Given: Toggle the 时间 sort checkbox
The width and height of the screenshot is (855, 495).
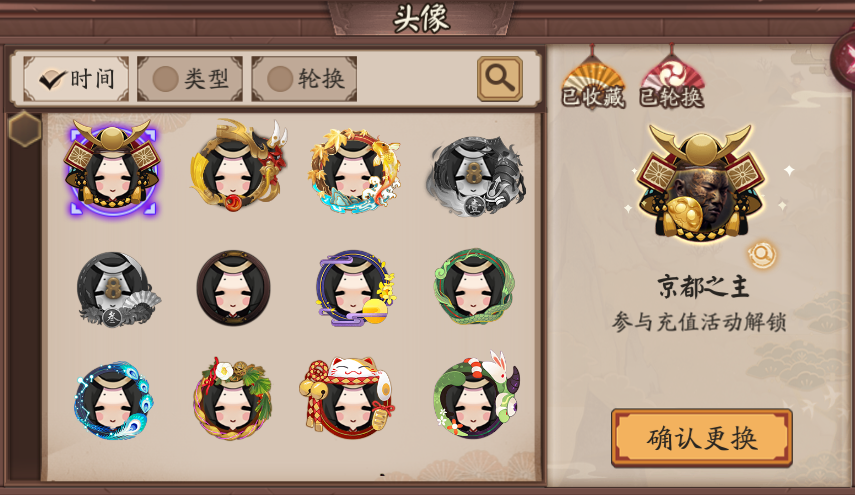Looking at the screenshot, I should tap(76, 79).
